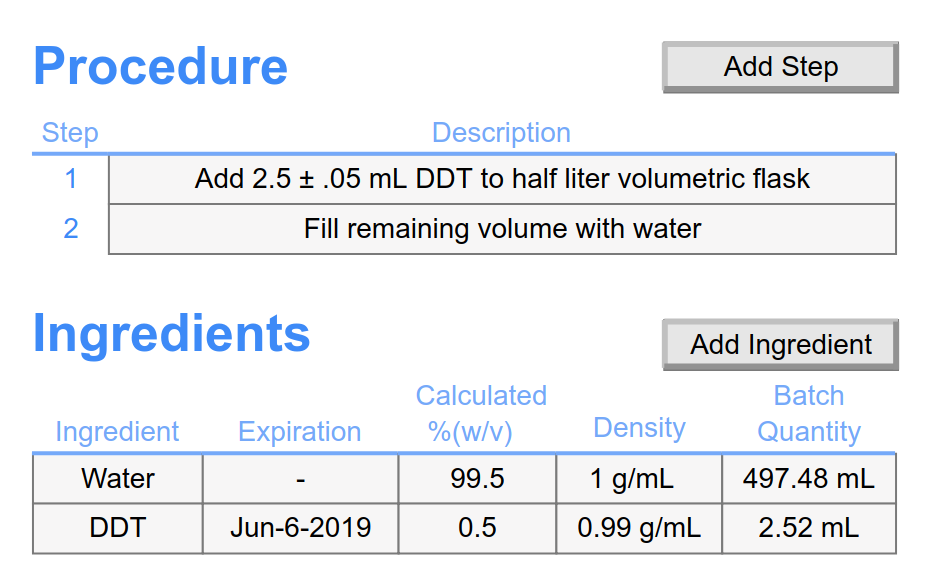Click the Description column header

click(x=501, y=133)
